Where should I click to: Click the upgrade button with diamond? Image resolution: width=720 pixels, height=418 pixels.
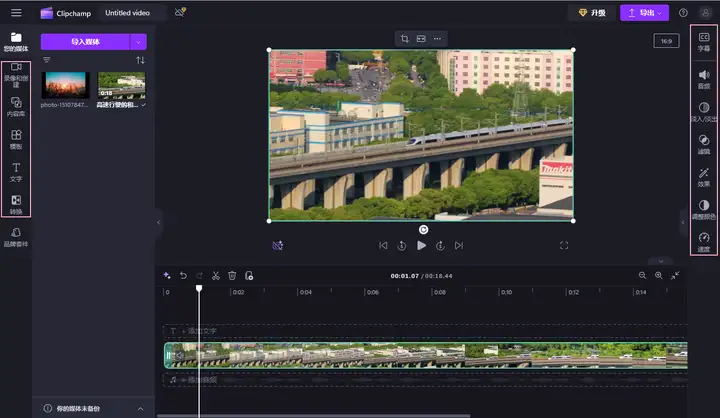[x=592, y=13]
